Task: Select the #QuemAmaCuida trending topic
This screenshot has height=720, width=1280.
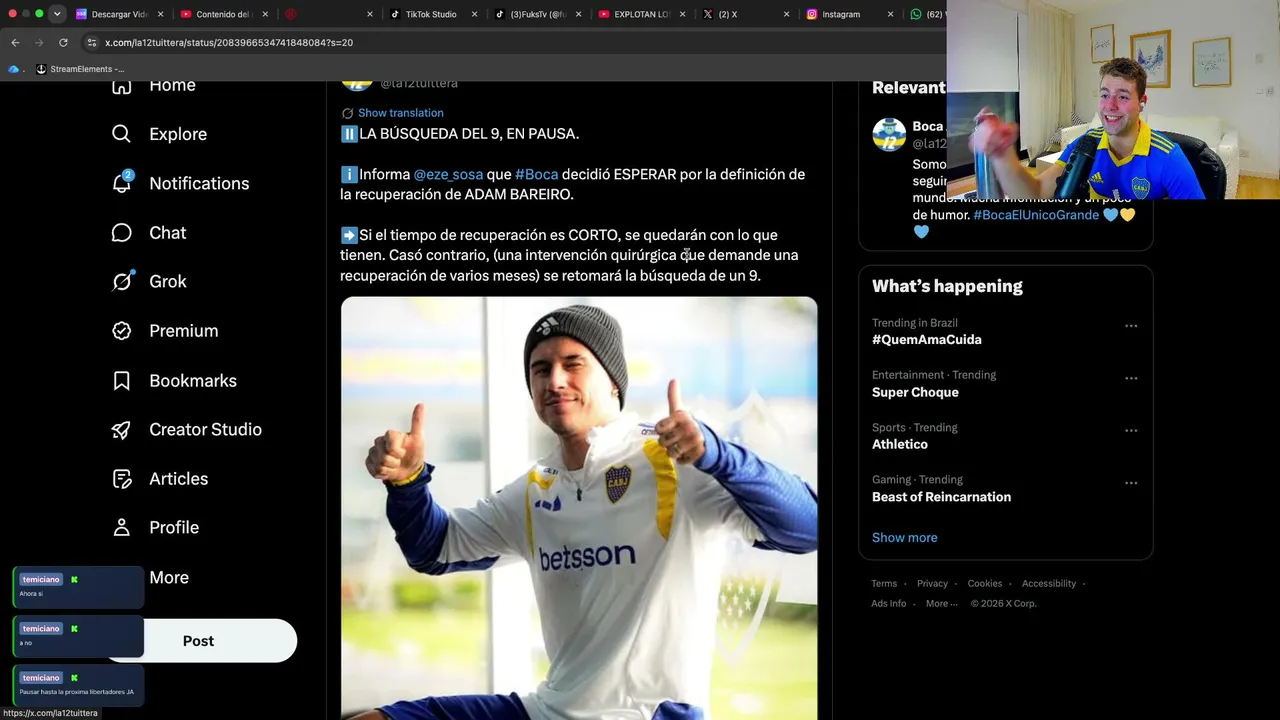Action: point(927,340)
